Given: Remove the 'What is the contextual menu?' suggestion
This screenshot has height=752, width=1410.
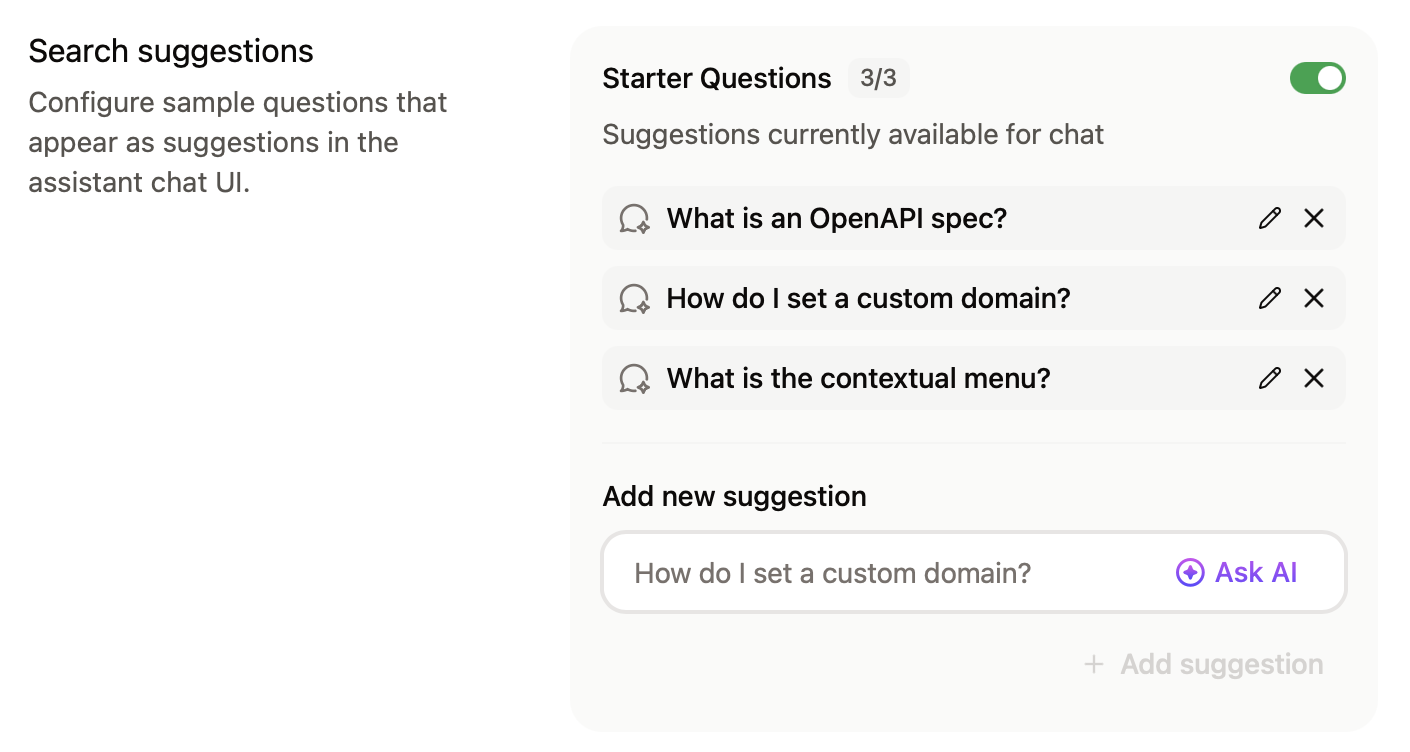Looking at the screenshot, I should click(1314, 378).
